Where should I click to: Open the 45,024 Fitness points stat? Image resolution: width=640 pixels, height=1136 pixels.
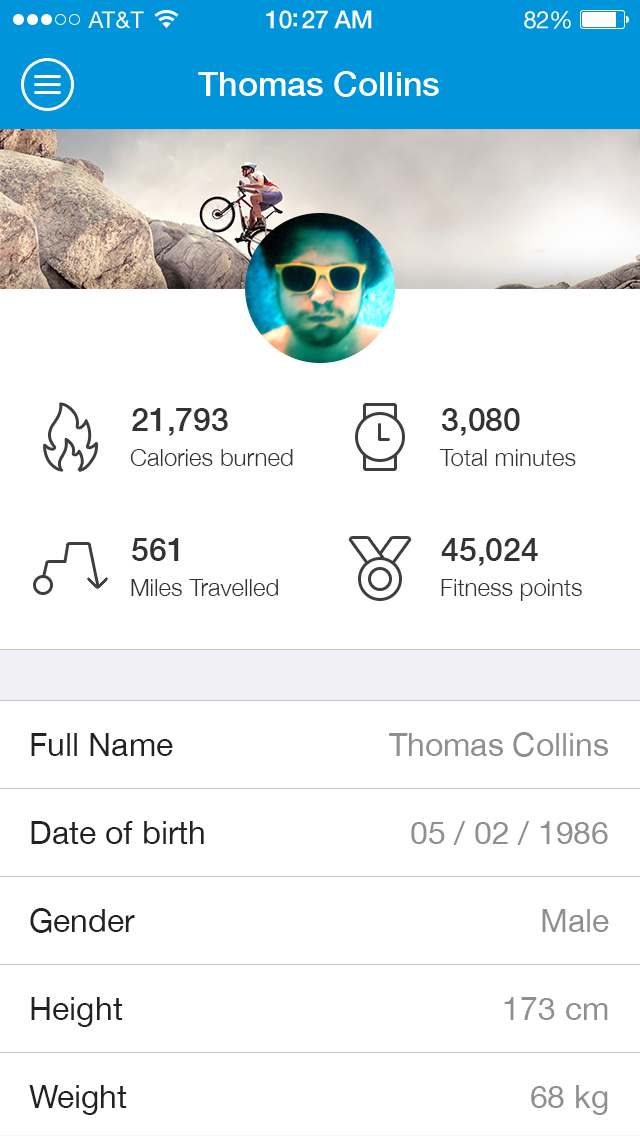(510, 568)
